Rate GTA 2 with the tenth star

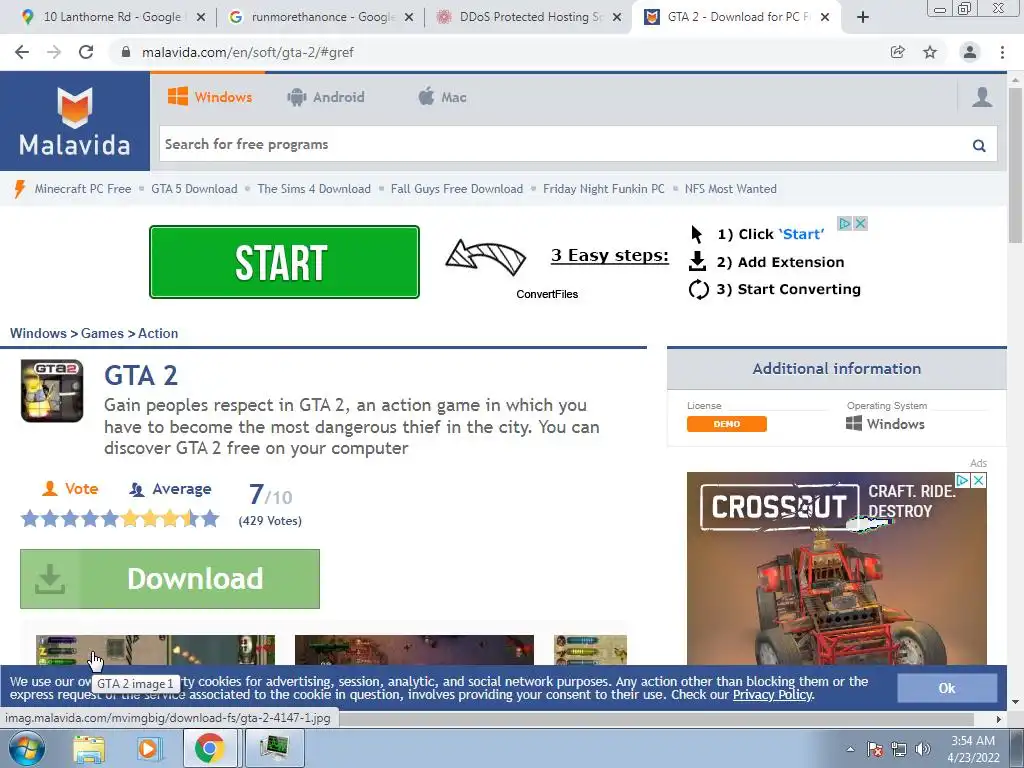point(210,519)
